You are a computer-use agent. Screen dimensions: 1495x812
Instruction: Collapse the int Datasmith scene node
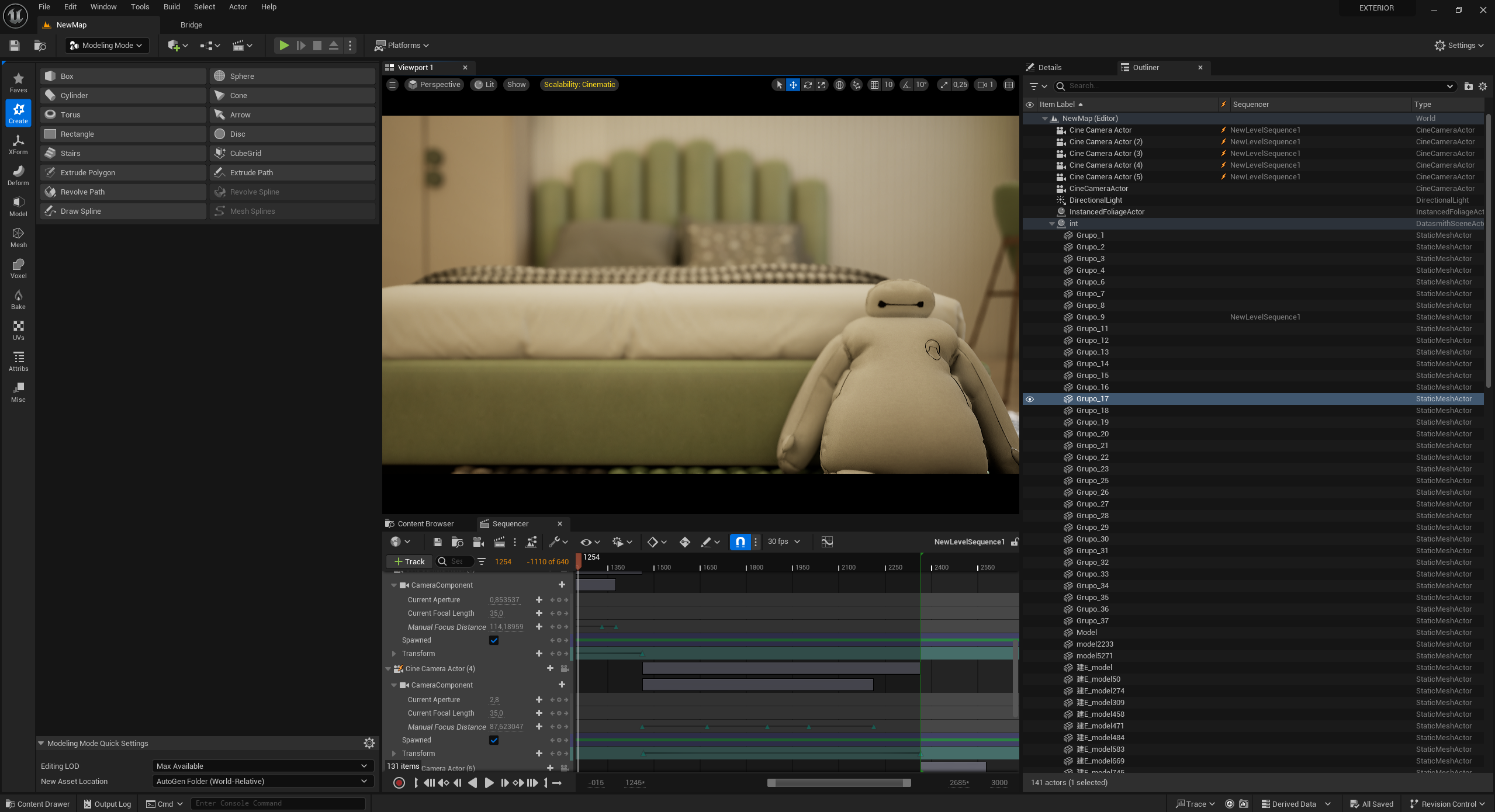tap(1052, 224)
